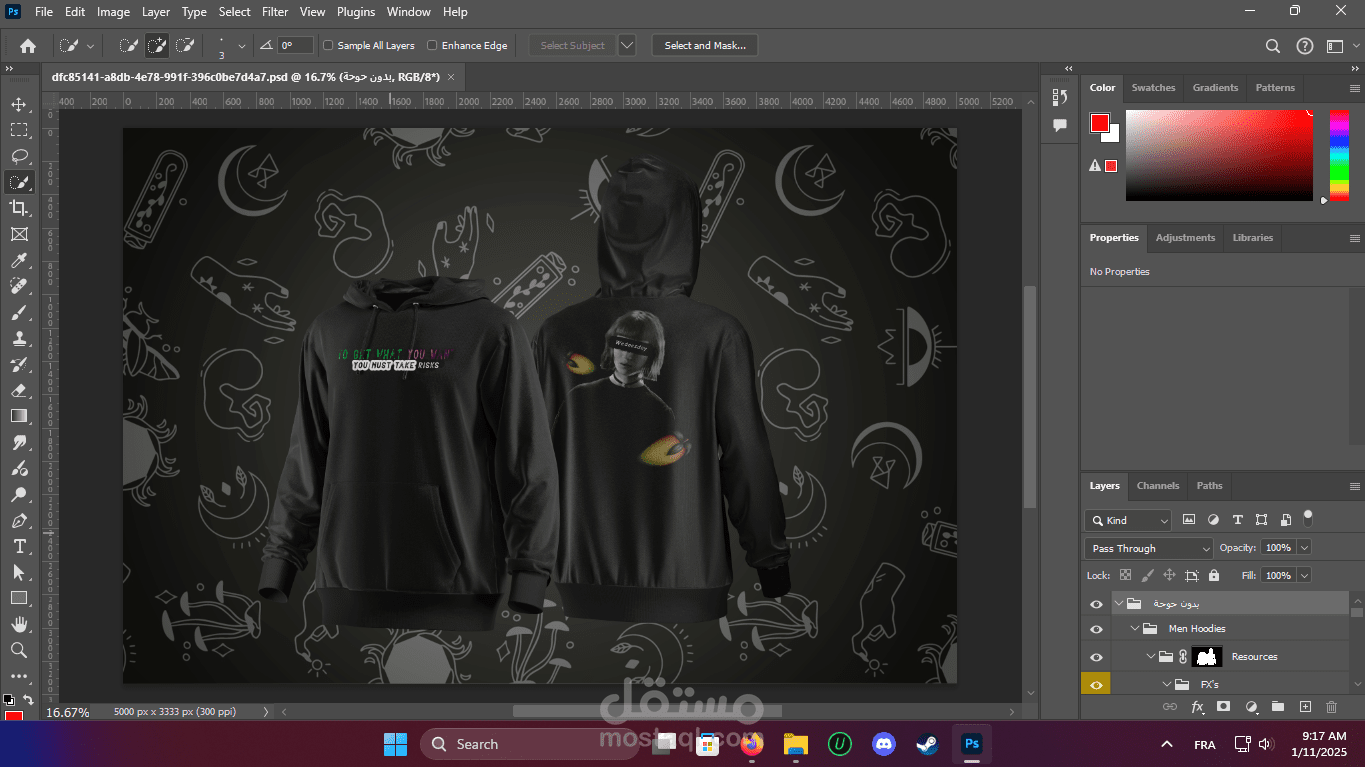
Task: Select the Path Selection tool
Action: pyautogui.click(x=19, y=572)
